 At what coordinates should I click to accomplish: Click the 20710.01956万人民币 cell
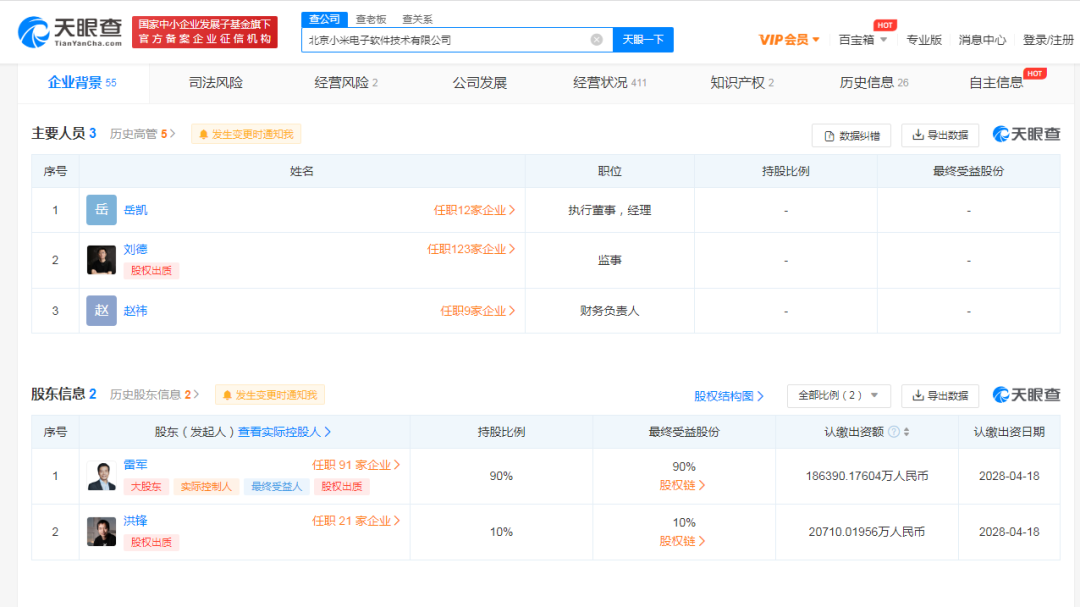pyautogui.click(x=866, y=532)
